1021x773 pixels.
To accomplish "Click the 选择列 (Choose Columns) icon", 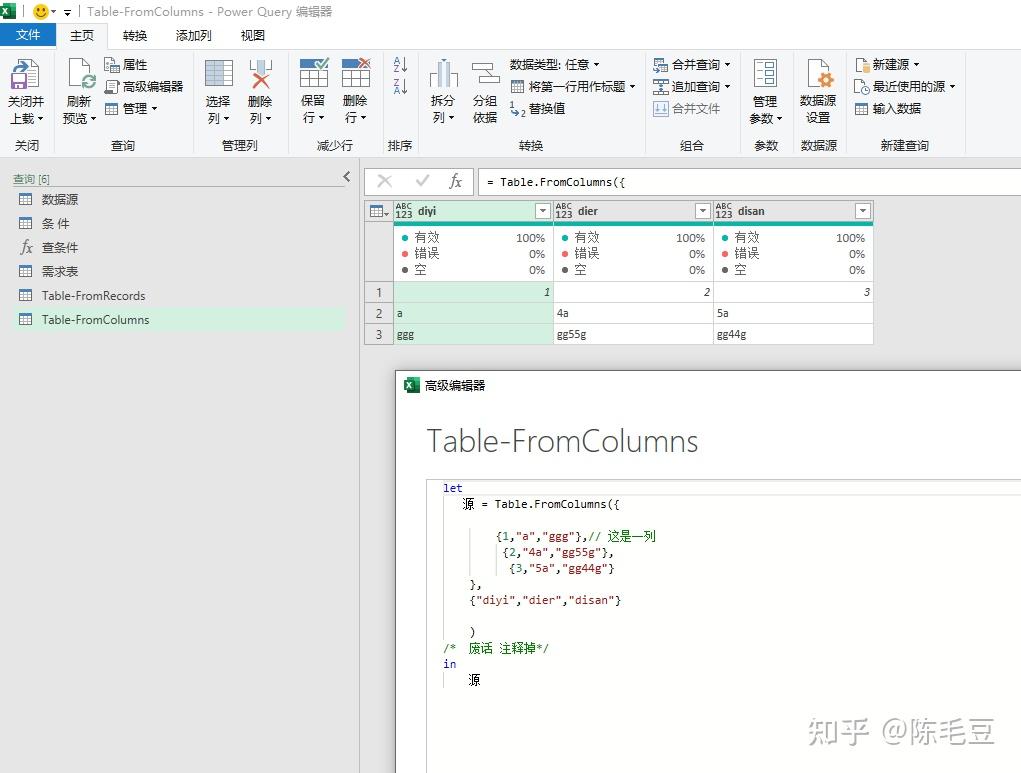I will click(x=218, y=89).
